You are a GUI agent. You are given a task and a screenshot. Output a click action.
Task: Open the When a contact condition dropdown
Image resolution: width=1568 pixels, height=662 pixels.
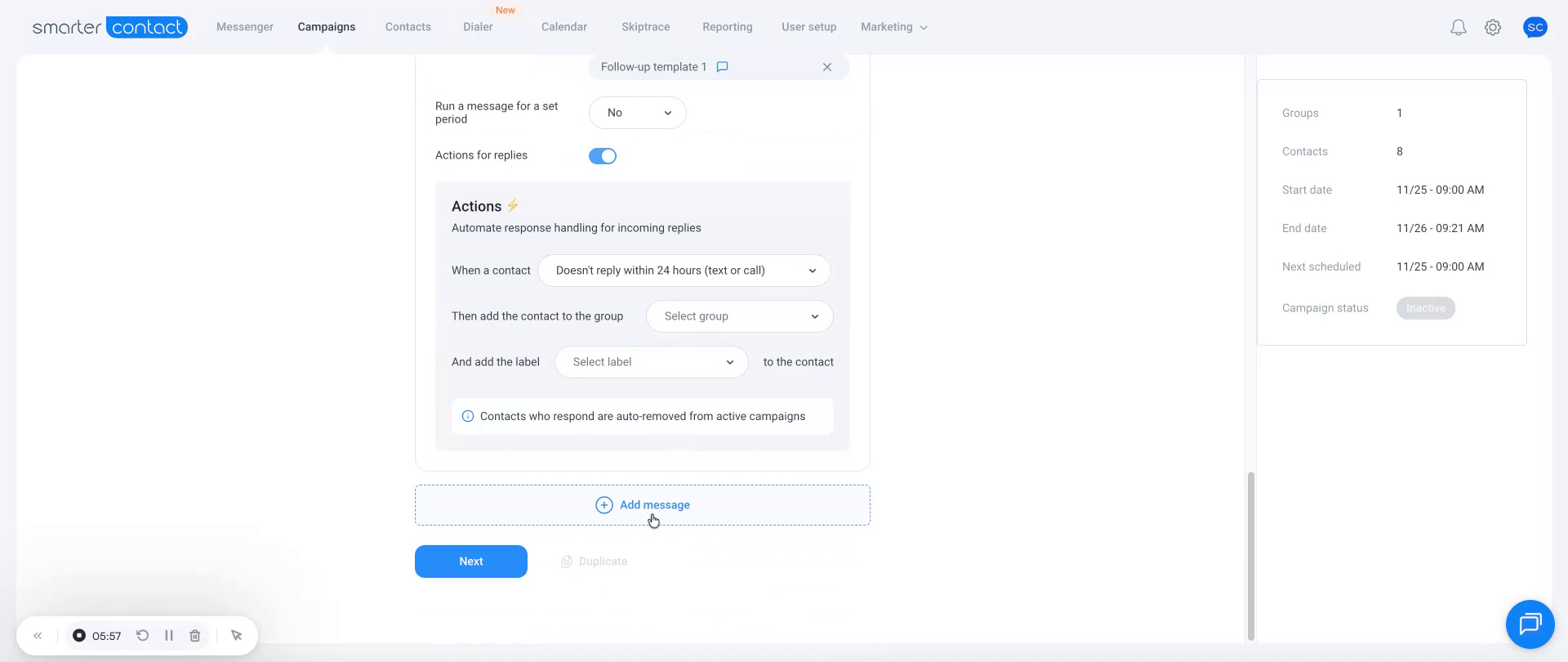pyautogui.click(x=684, y=271)
